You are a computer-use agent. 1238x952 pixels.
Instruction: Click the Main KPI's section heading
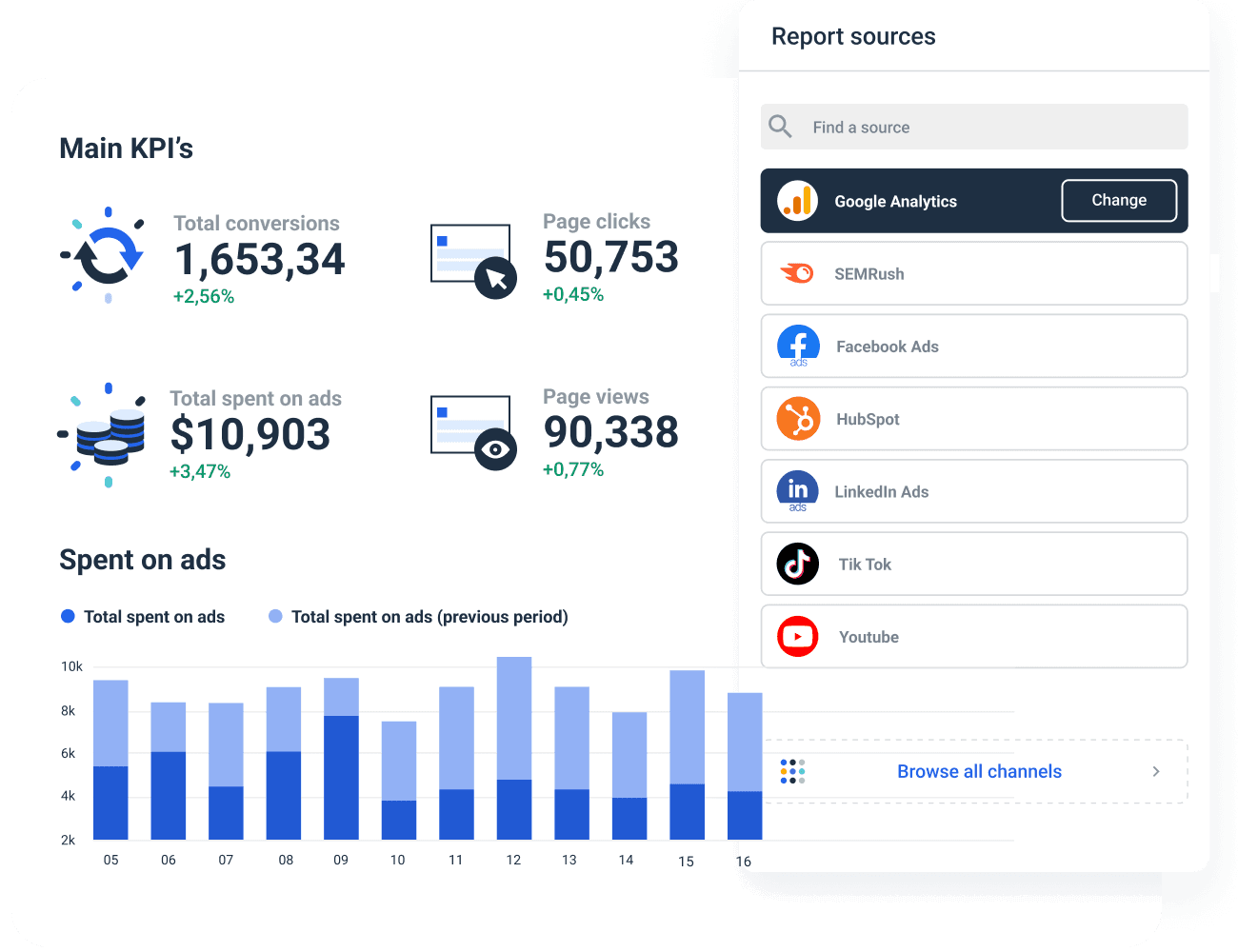click(x=126, y=148)
